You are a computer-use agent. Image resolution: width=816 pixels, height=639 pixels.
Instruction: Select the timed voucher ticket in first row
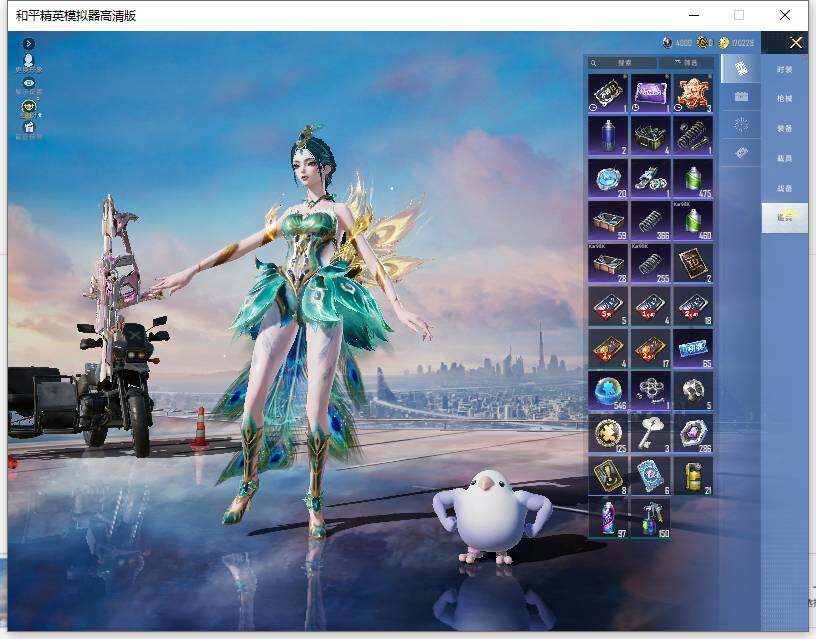[x=608, y=94]
